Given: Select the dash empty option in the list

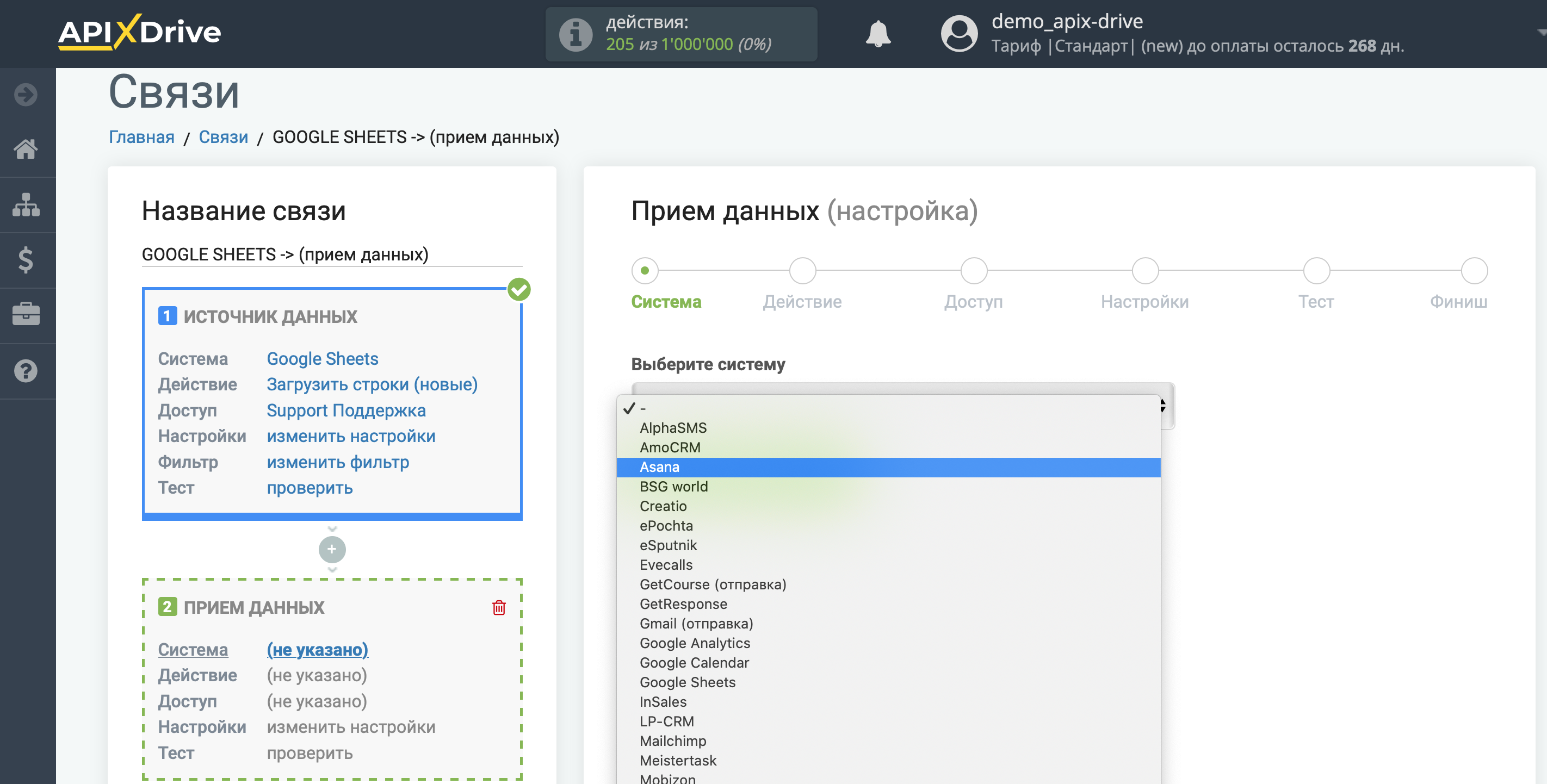Looking at the screenshot, I should pos(888,408).
